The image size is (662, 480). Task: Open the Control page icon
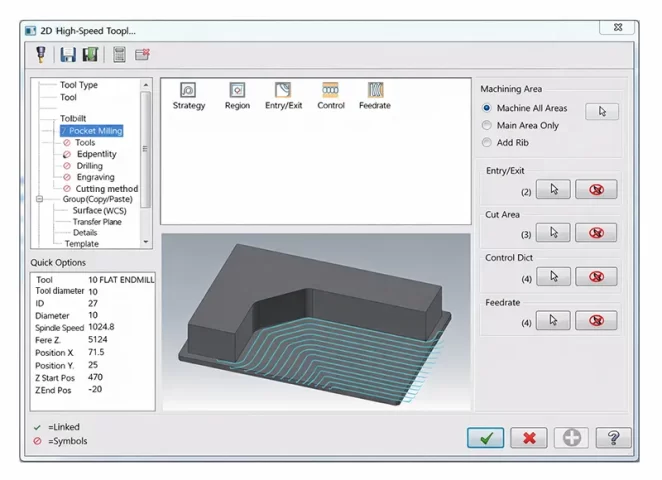[x=331, y=96]
